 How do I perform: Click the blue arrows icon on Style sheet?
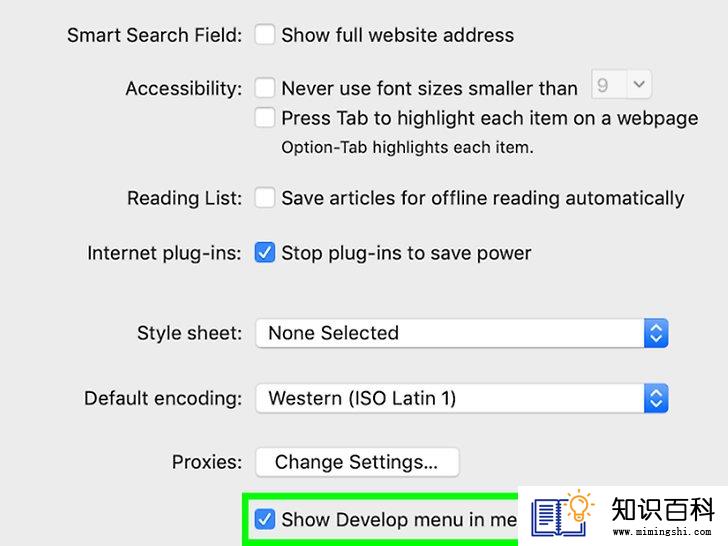656,333
